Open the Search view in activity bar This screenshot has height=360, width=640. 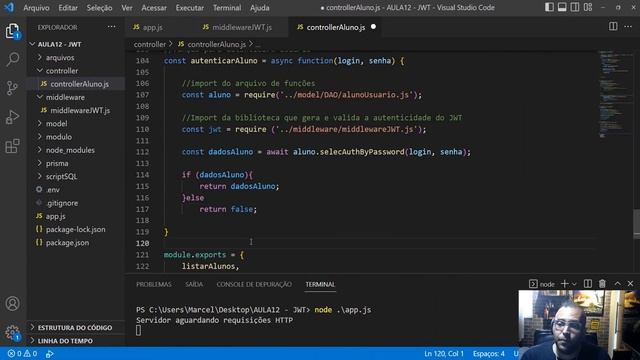click(12, 60)
